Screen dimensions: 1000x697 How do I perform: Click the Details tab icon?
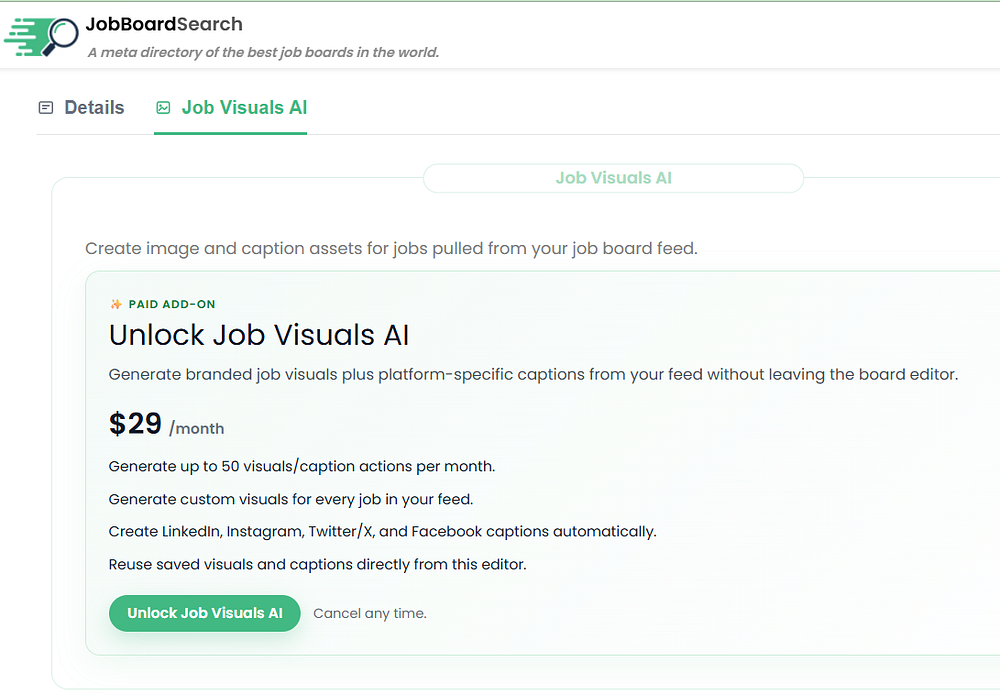pyautogui.click(x=45, y=108)
